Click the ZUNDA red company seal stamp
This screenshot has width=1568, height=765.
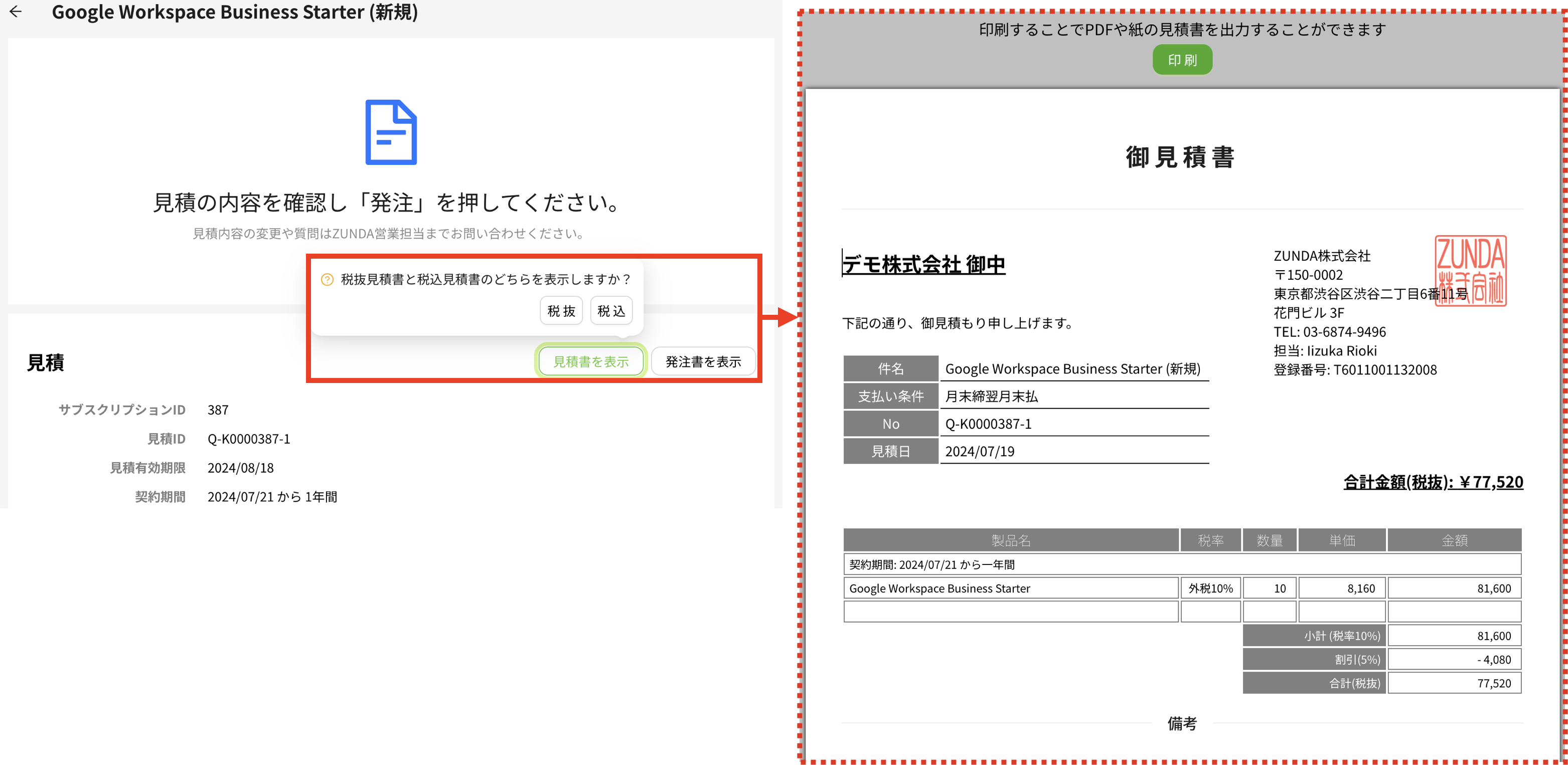click(1471, 271)
